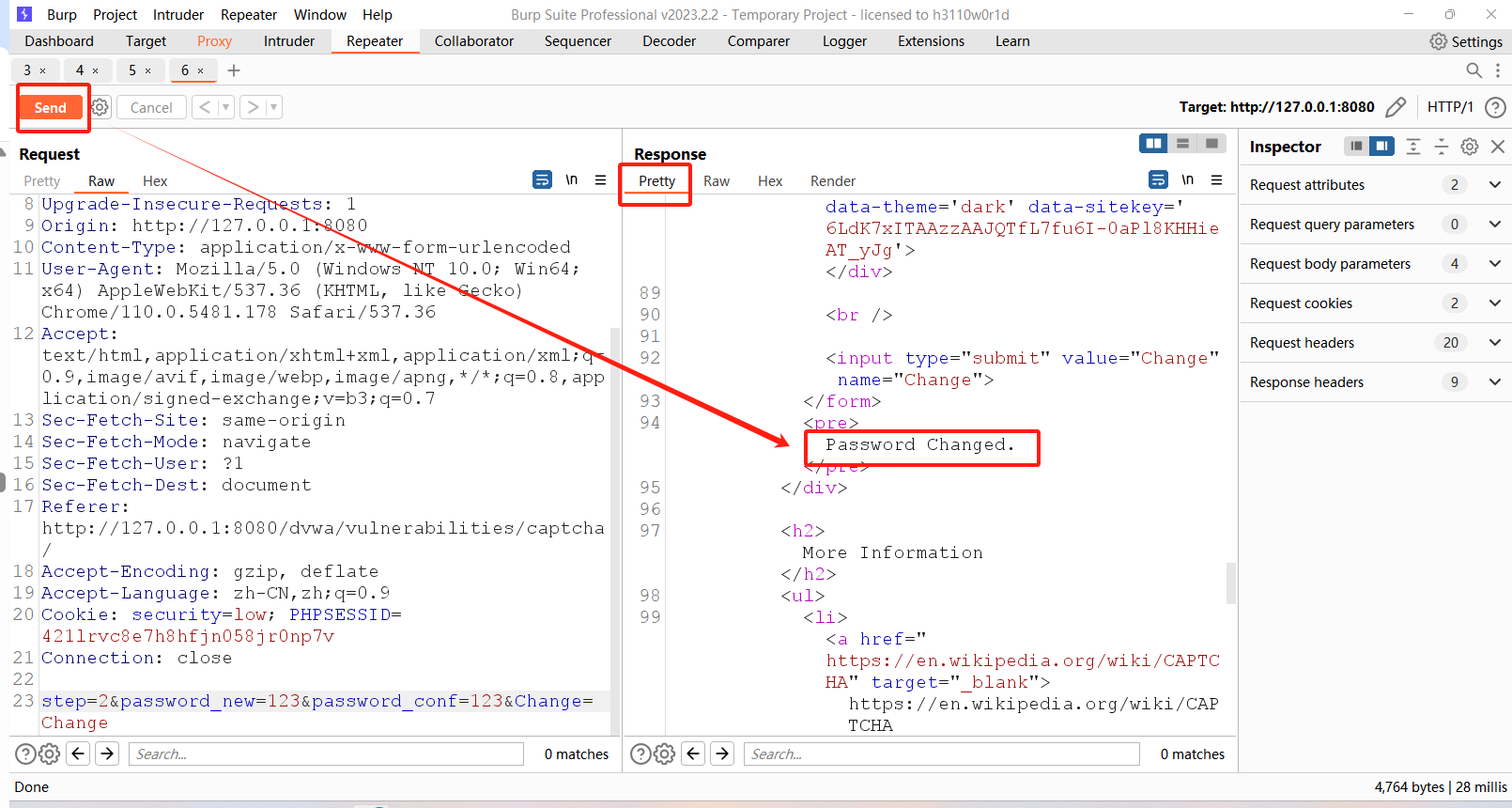Select Request Hex view
The height and width of the screenshot is (808, 1512).
155,181
